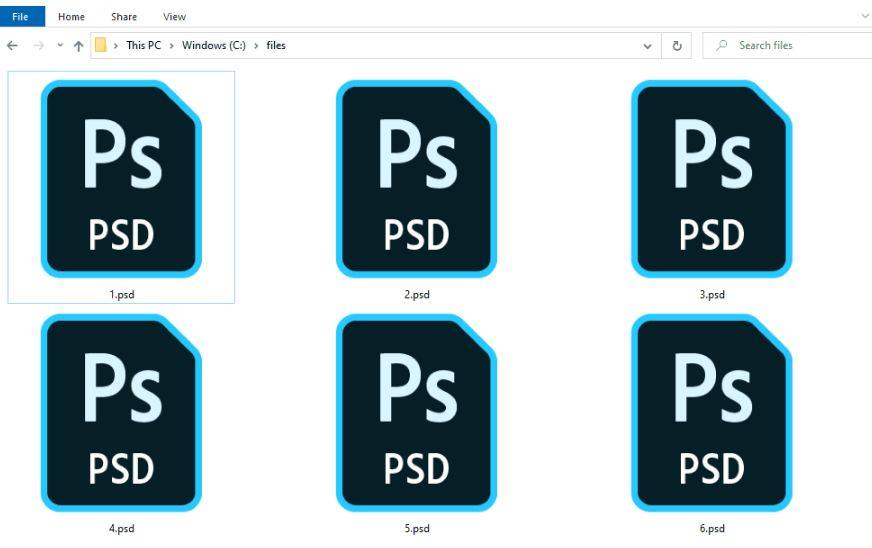The image size is (872, 548).
Task: Select the 4.psd Photoshop file icon
Action: click(121, 413)
